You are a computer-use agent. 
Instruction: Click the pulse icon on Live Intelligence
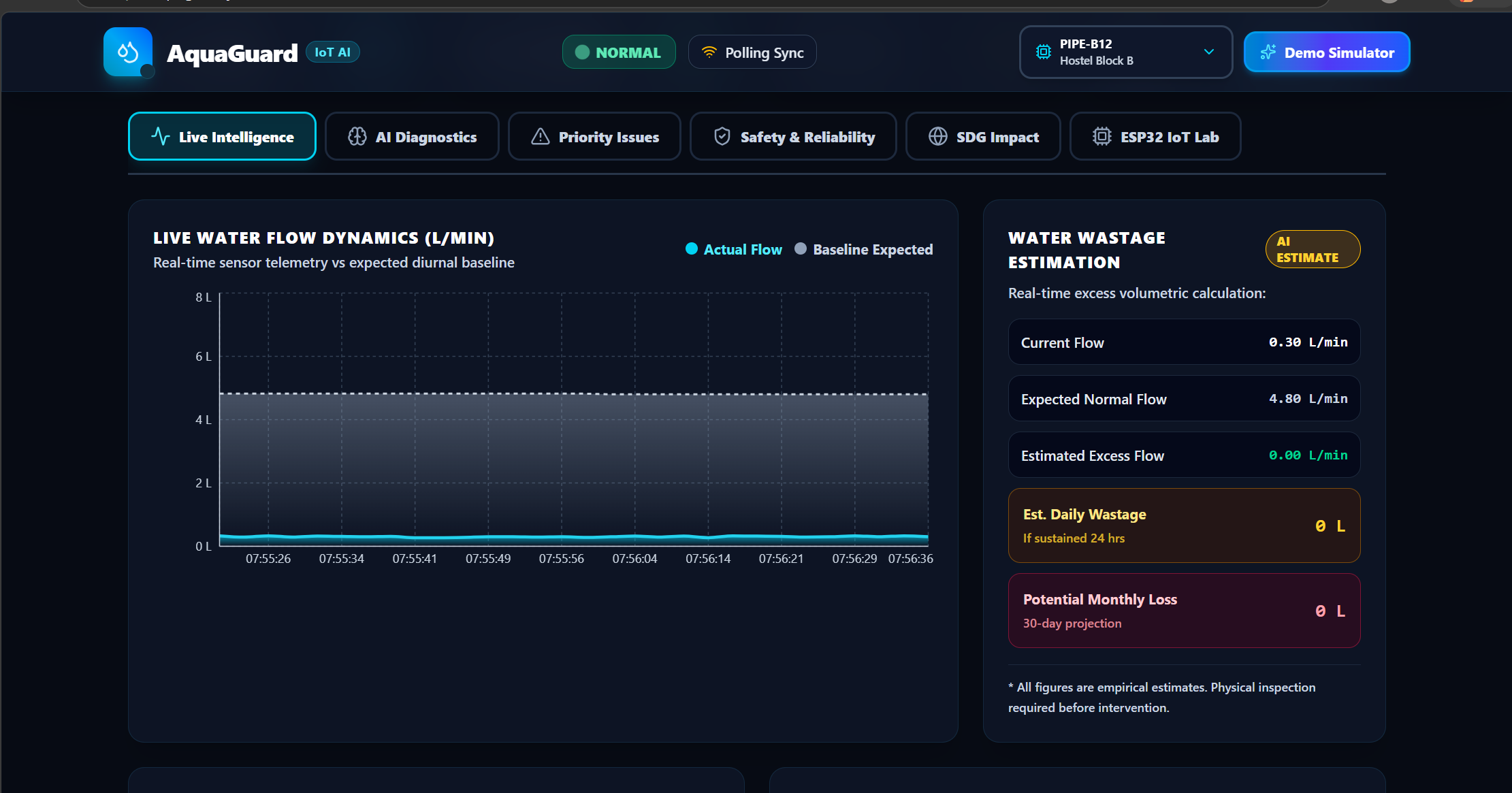pyautogui.click(x=161, y=136)
